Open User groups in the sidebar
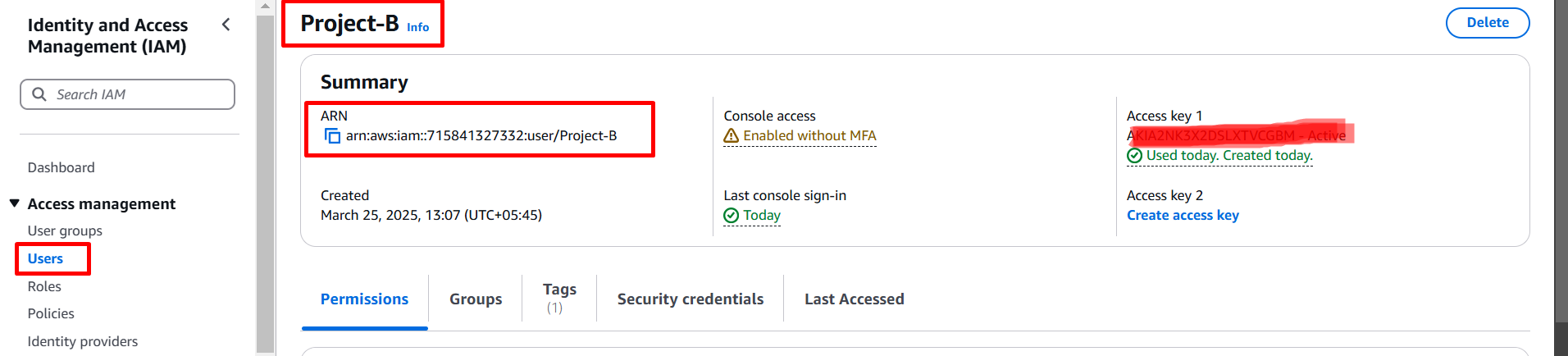The height and width of the screenshot is (356, 1568). [x=65, y=230]
